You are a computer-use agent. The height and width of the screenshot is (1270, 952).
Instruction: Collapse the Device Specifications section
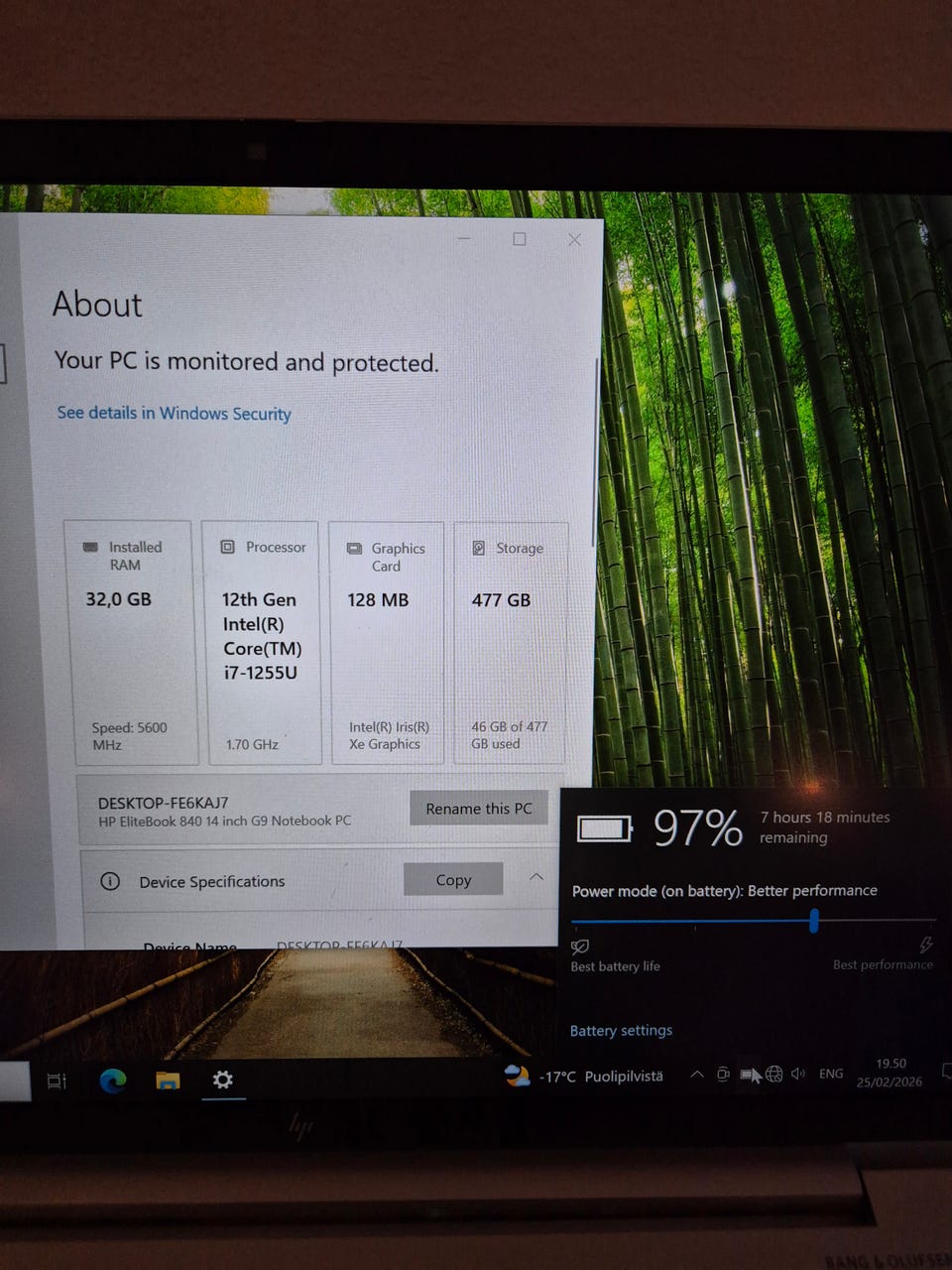pos(536,877)
